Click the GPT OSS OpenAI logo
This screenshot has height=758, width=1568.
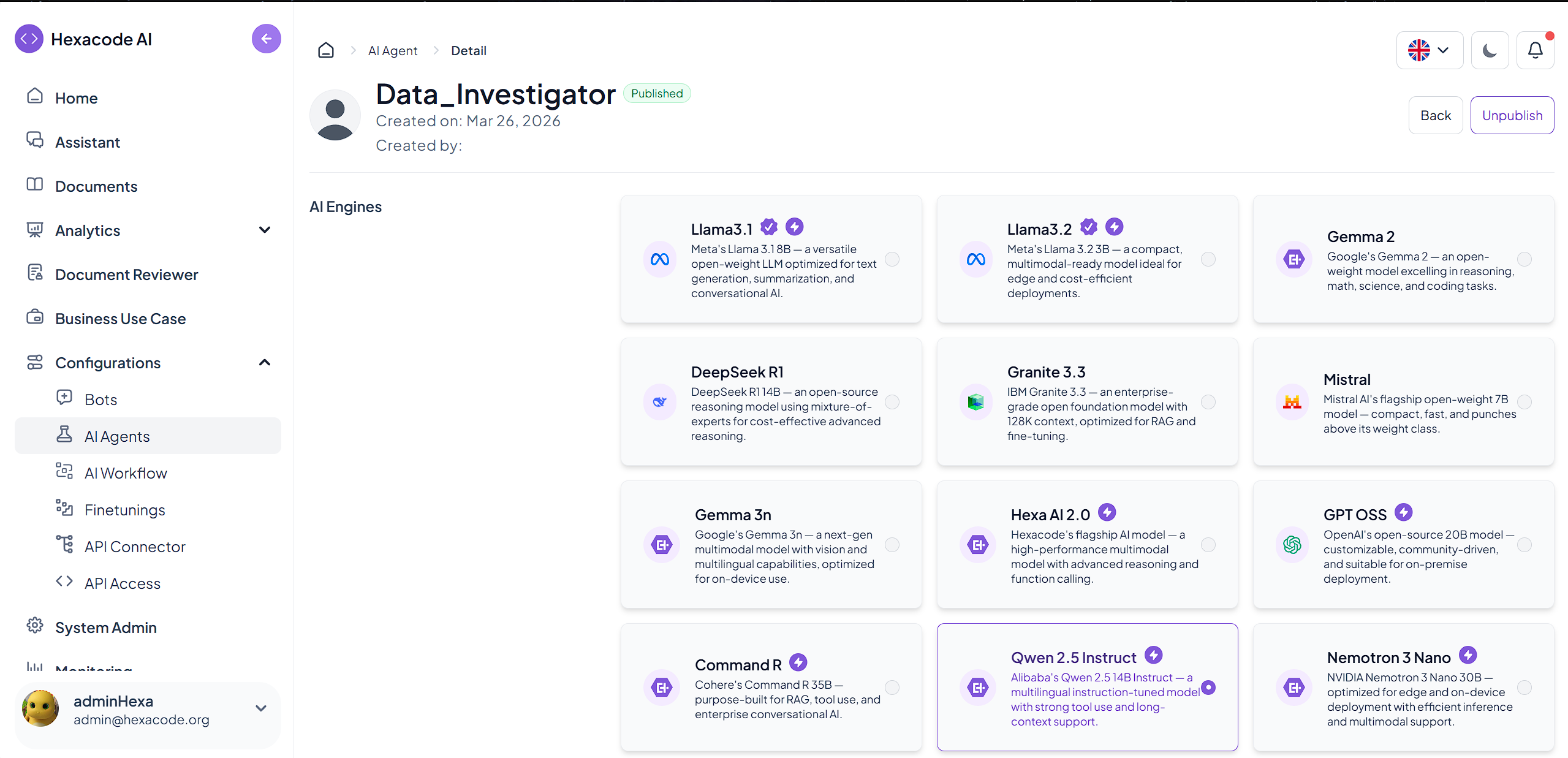tap(1292, 545)
